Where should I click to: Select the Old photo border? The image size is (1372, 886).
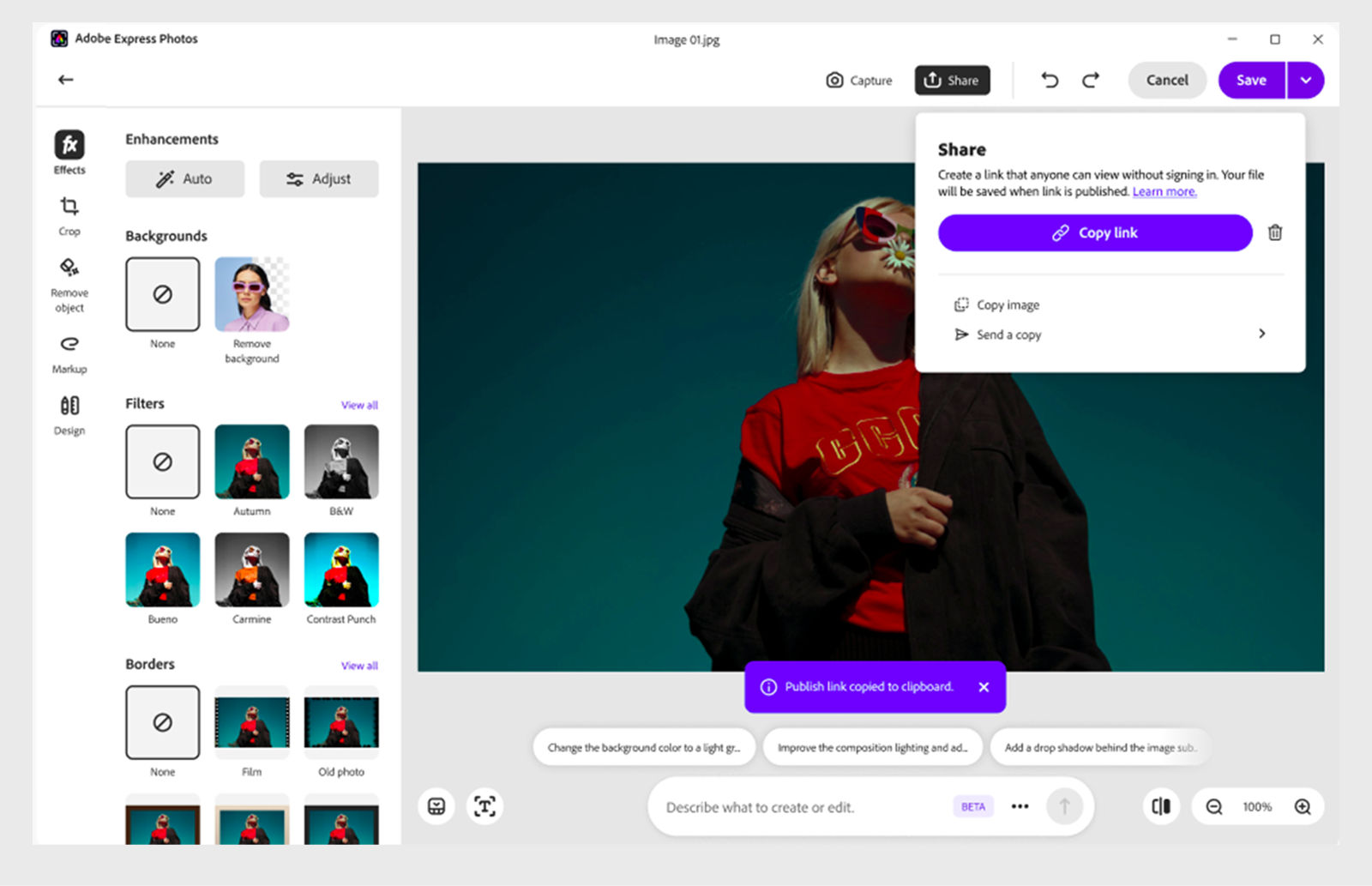tap(341, 722)
